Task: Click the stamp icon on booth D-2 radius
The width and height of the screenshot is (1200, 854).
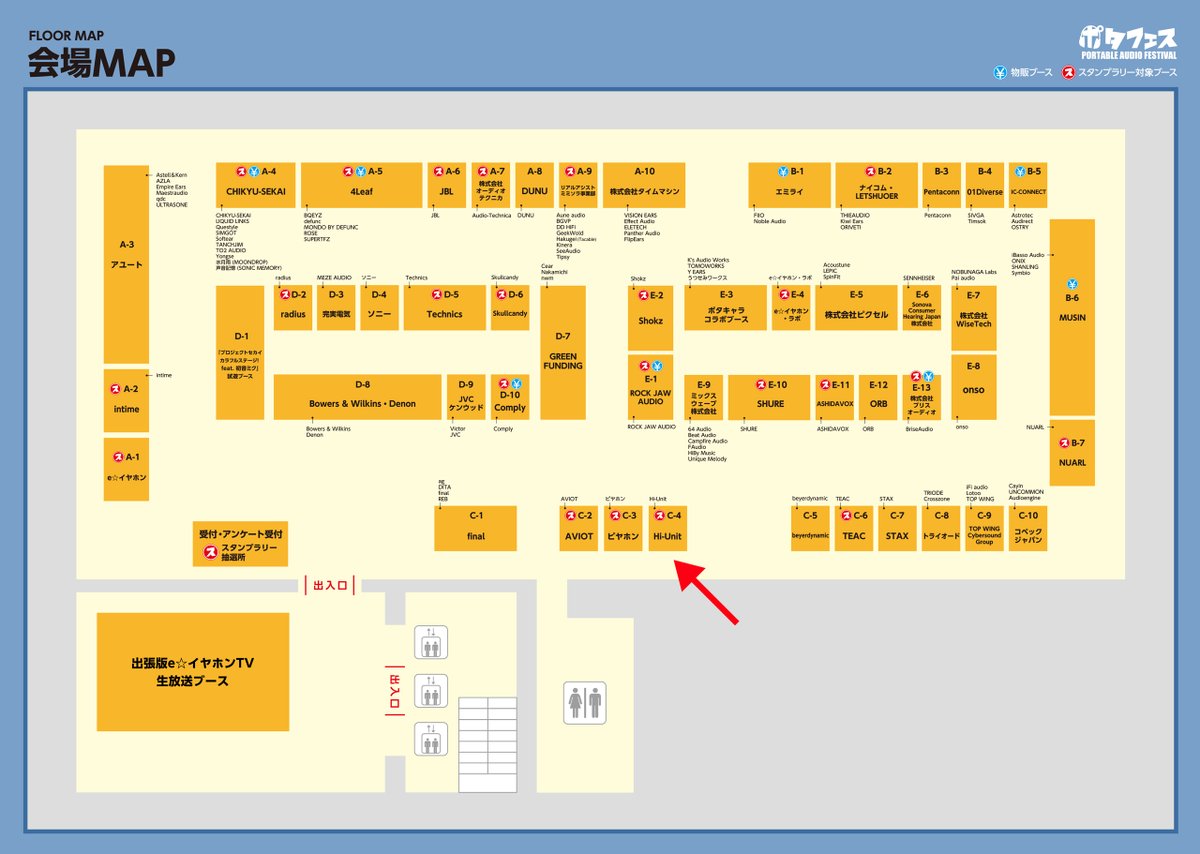Action: 284,294
